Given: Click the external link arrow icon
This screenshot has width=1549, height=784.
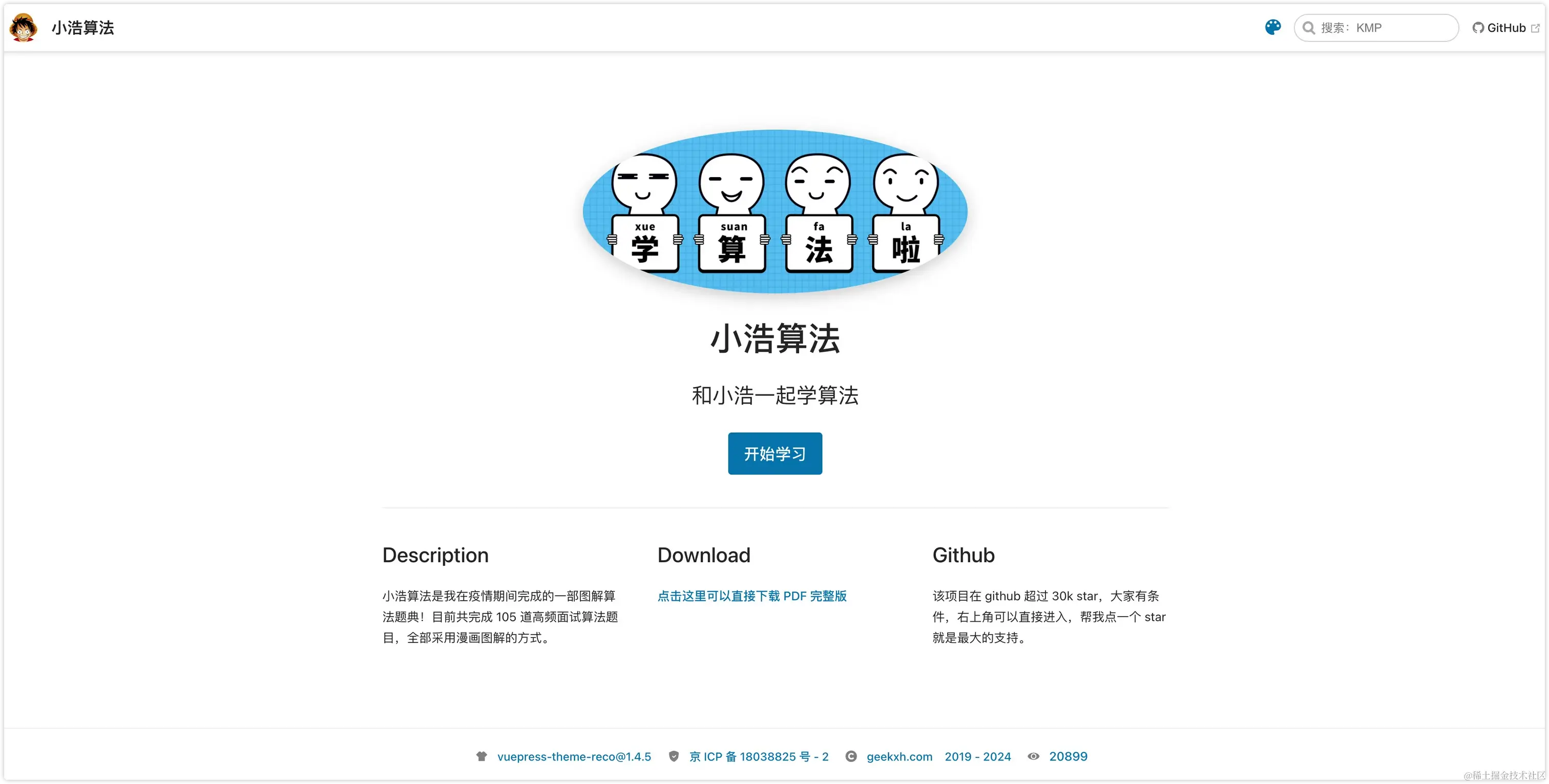Looking at the screenshot, I should pos(1535,28).
